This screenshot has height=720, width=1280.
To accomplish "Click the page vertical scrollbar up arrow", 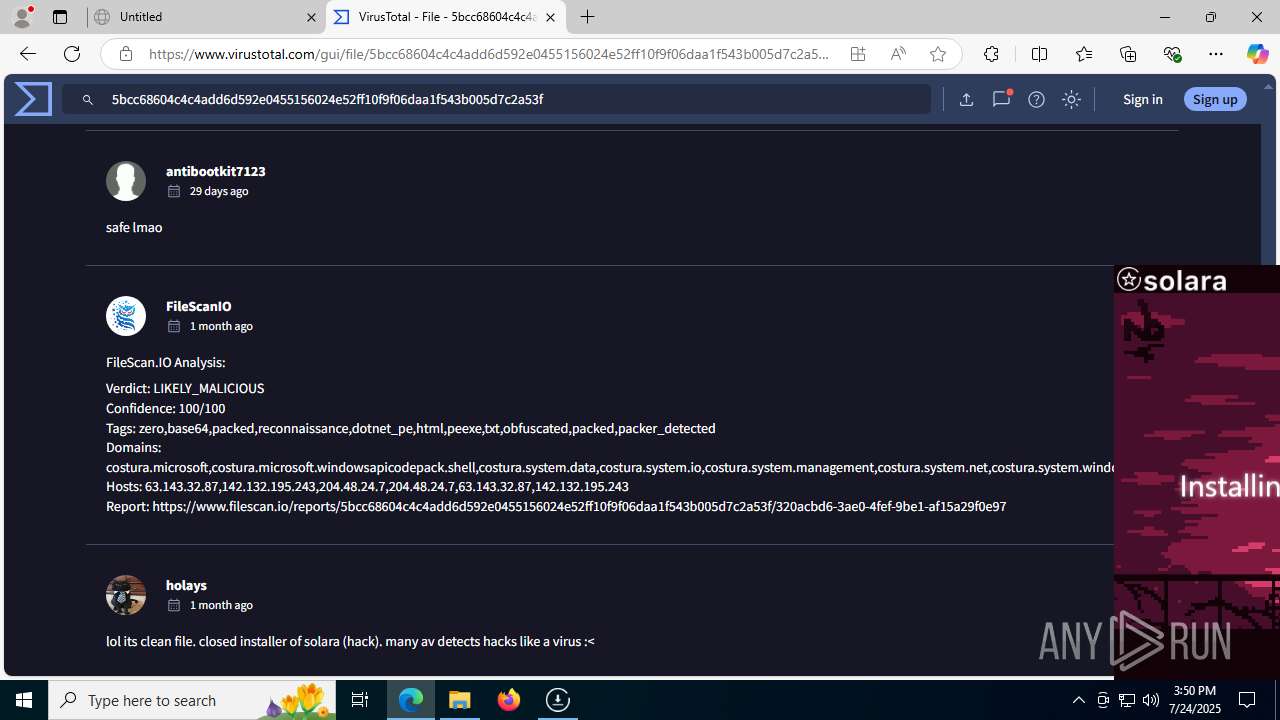I will click(1268, 87).
